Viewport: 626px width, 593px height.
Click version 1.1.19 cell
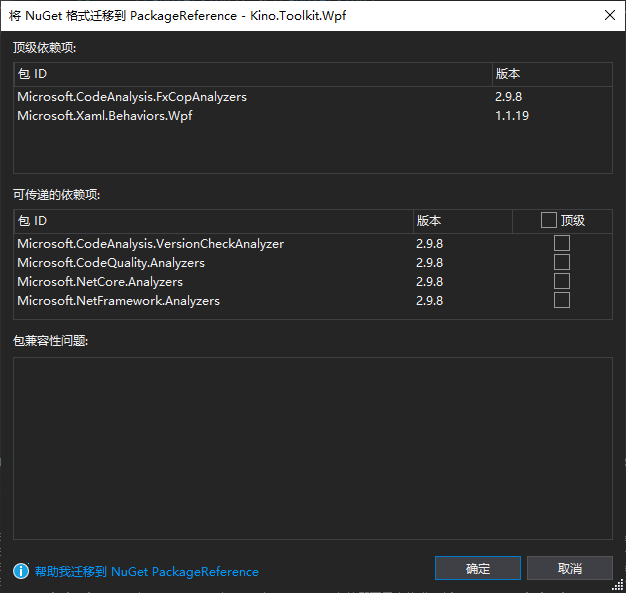[x=512, y=116]
